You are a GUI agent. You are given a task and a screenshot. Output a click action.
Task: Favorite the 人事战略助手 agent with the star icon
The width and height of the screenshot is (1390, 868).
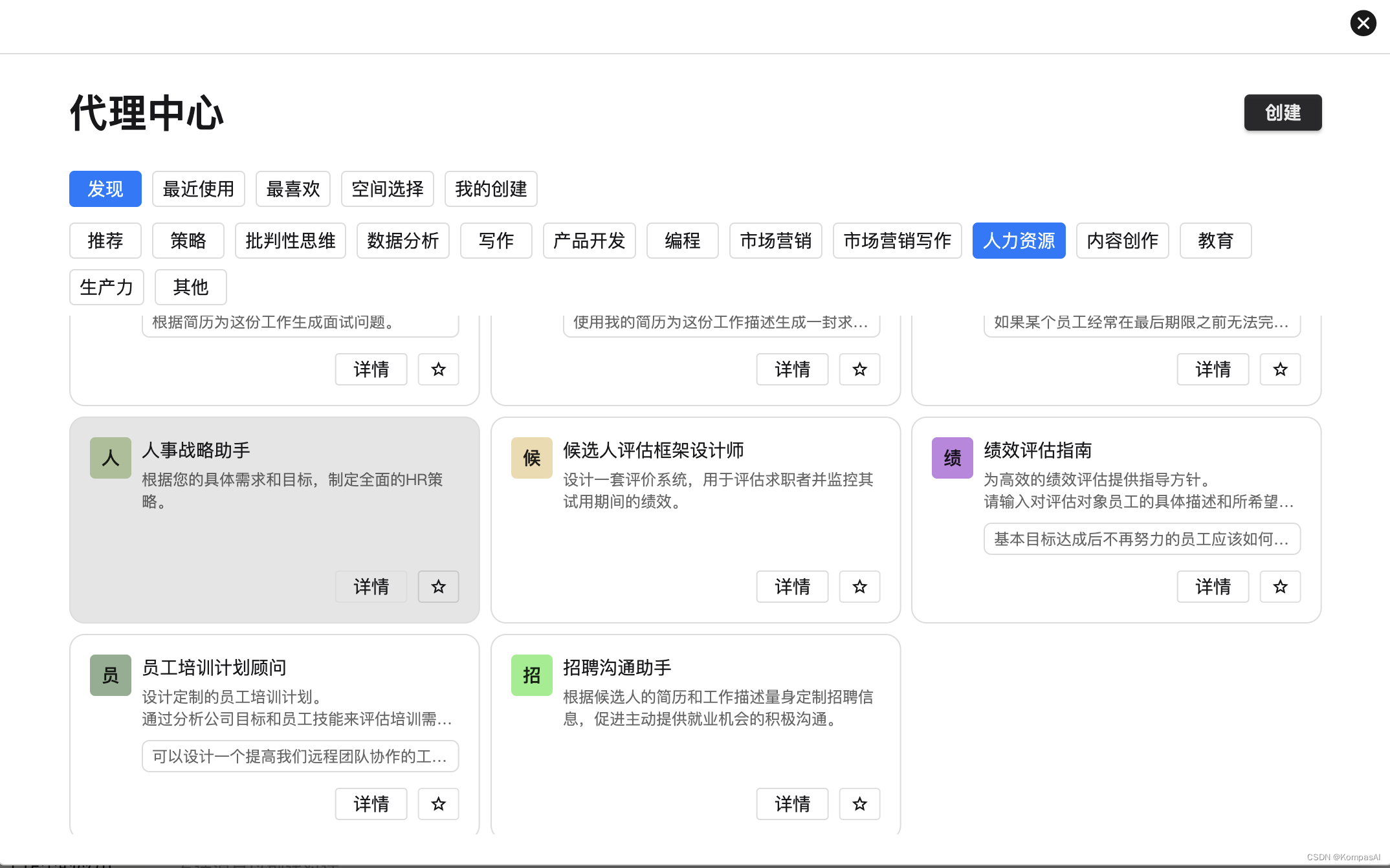coord(438,587)
